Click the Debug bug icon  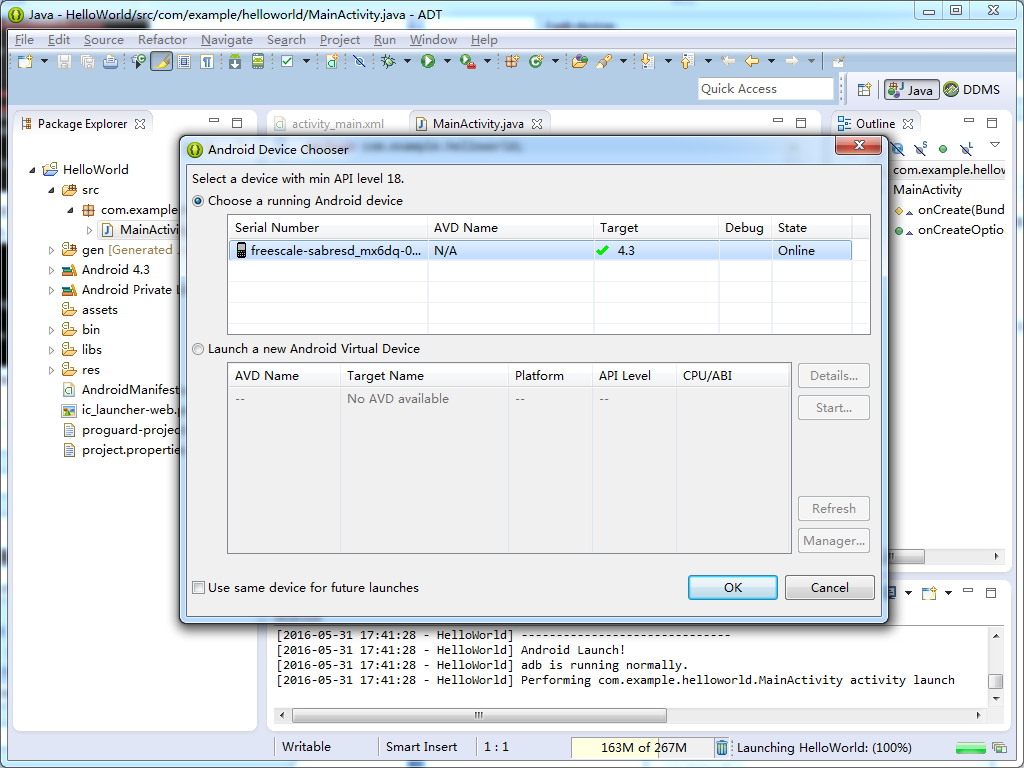pyautogui.click(x=389, y=61)
